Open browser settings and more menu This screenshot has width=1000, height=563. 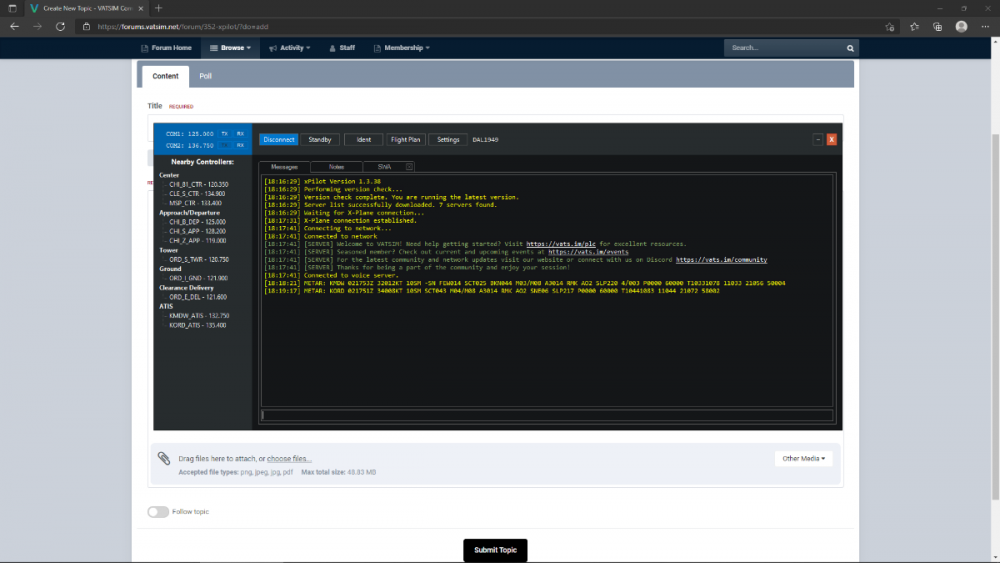click(x=985, y=27)
